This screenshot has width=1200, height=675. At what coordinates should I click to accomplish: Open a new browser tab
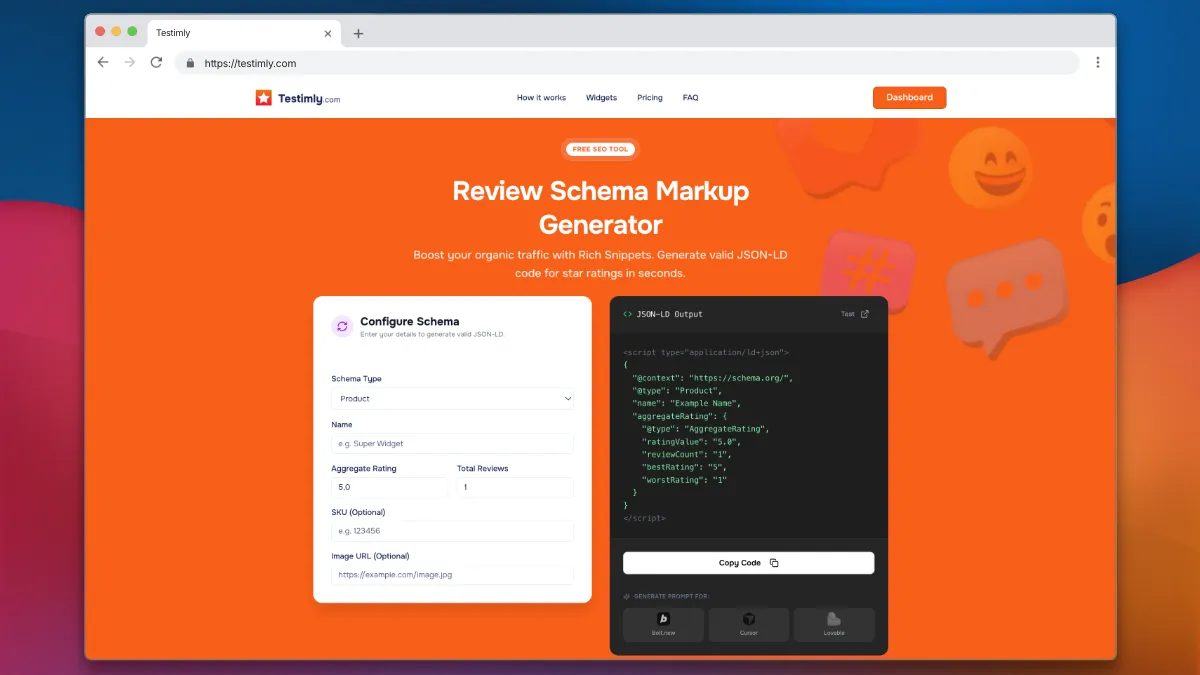point(358,33)
